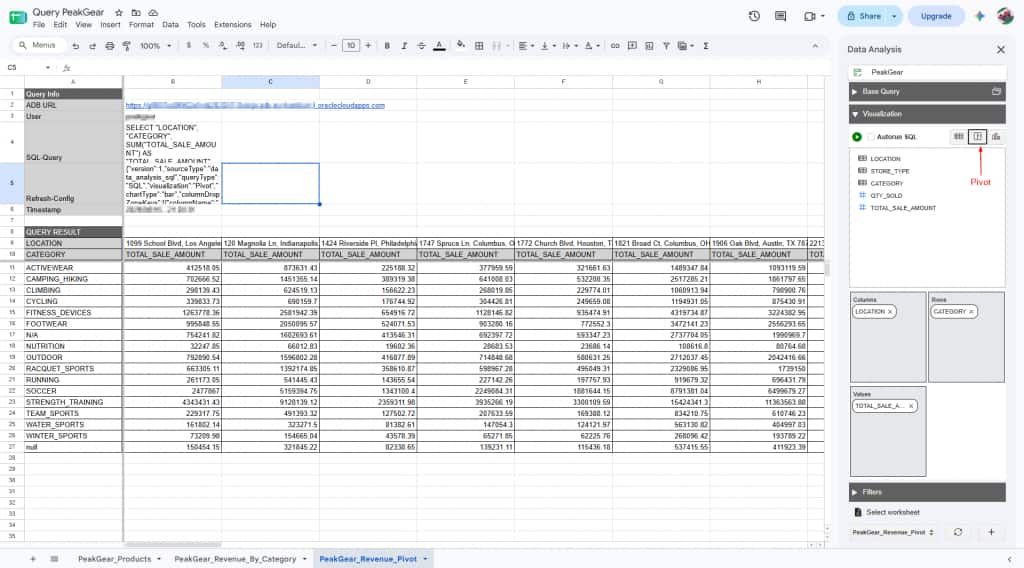Insert chart using toolbar icon
The image size is (1024, 568).
click(649, 46)
